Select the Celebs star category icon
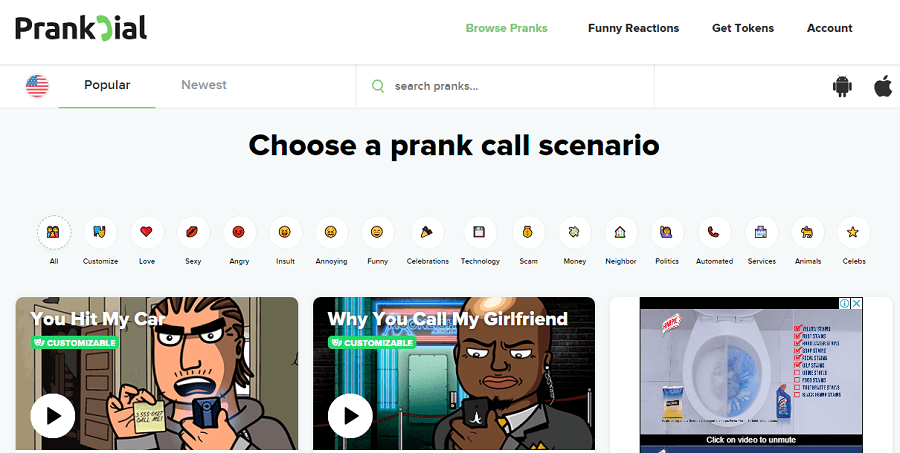 [854, 233]
